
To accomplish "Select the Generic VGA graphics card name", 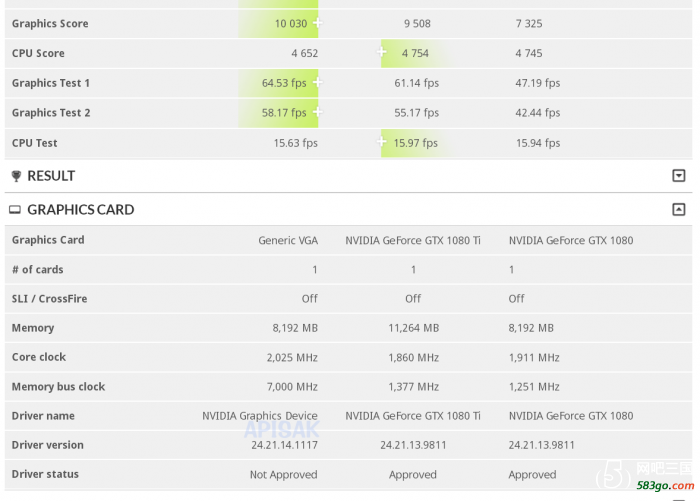I will pos(288,241).
